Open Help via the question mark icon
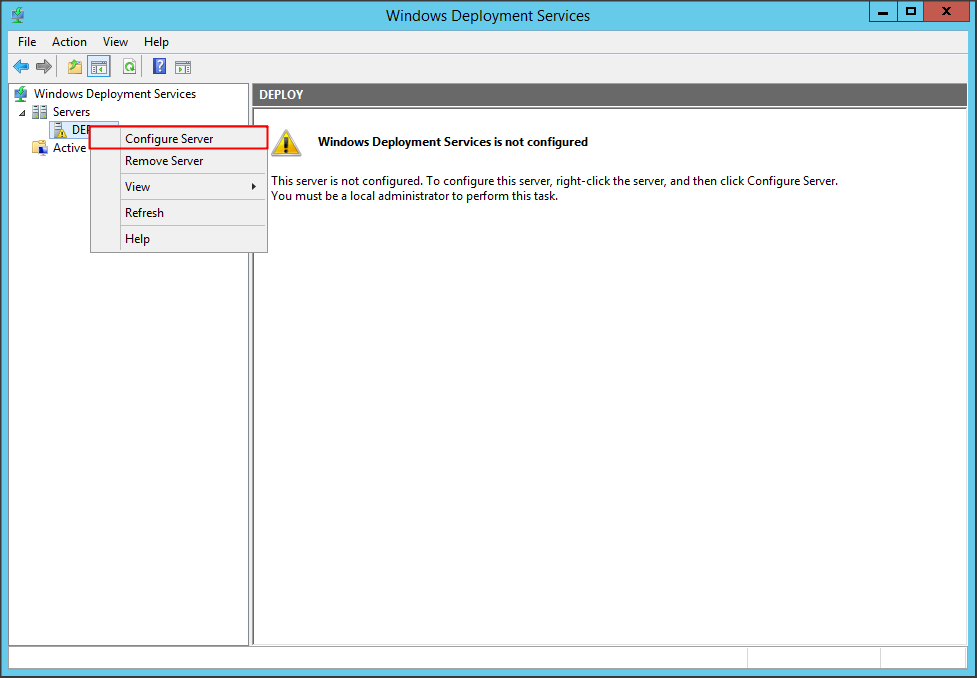Screen dimensions: 977x678 click(159, 67)
